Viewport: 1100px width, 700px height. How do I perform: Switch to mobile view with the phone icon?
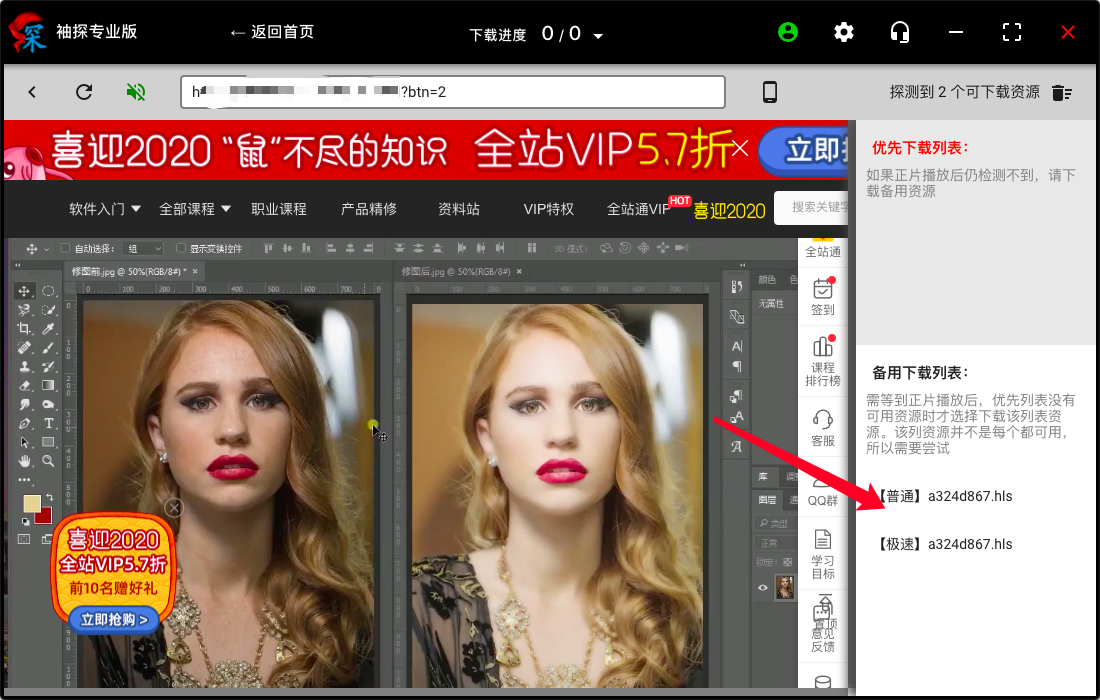coord(770,92)
